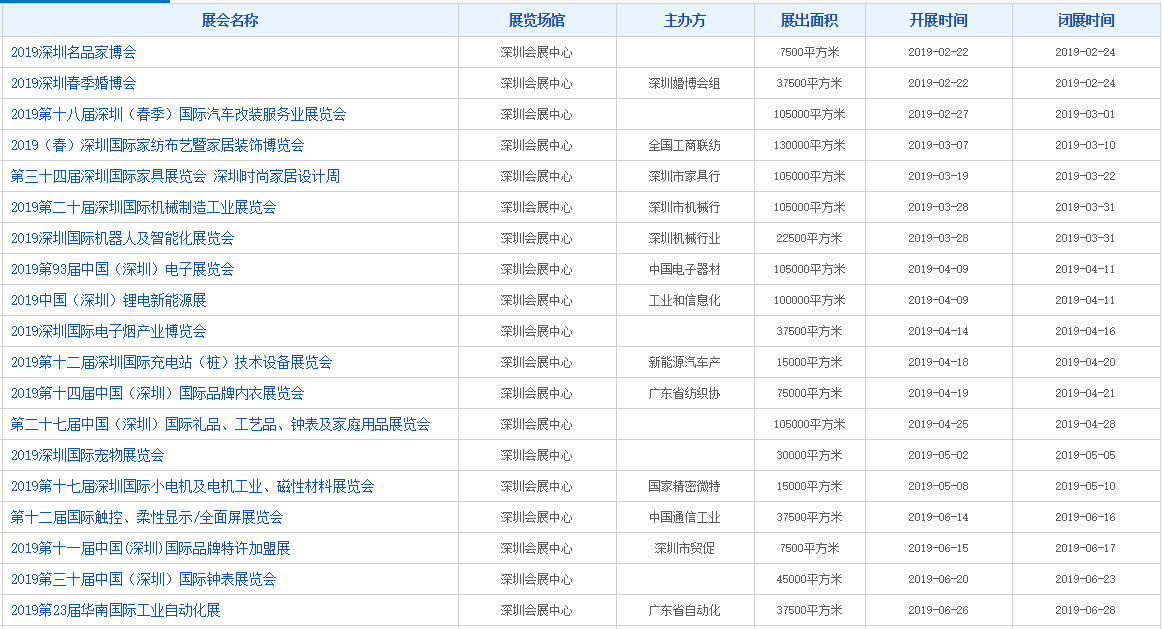Open the 2019深圳春季婚博会 link
Viewport: 1164px width, 629px height.
click(73, 83)
